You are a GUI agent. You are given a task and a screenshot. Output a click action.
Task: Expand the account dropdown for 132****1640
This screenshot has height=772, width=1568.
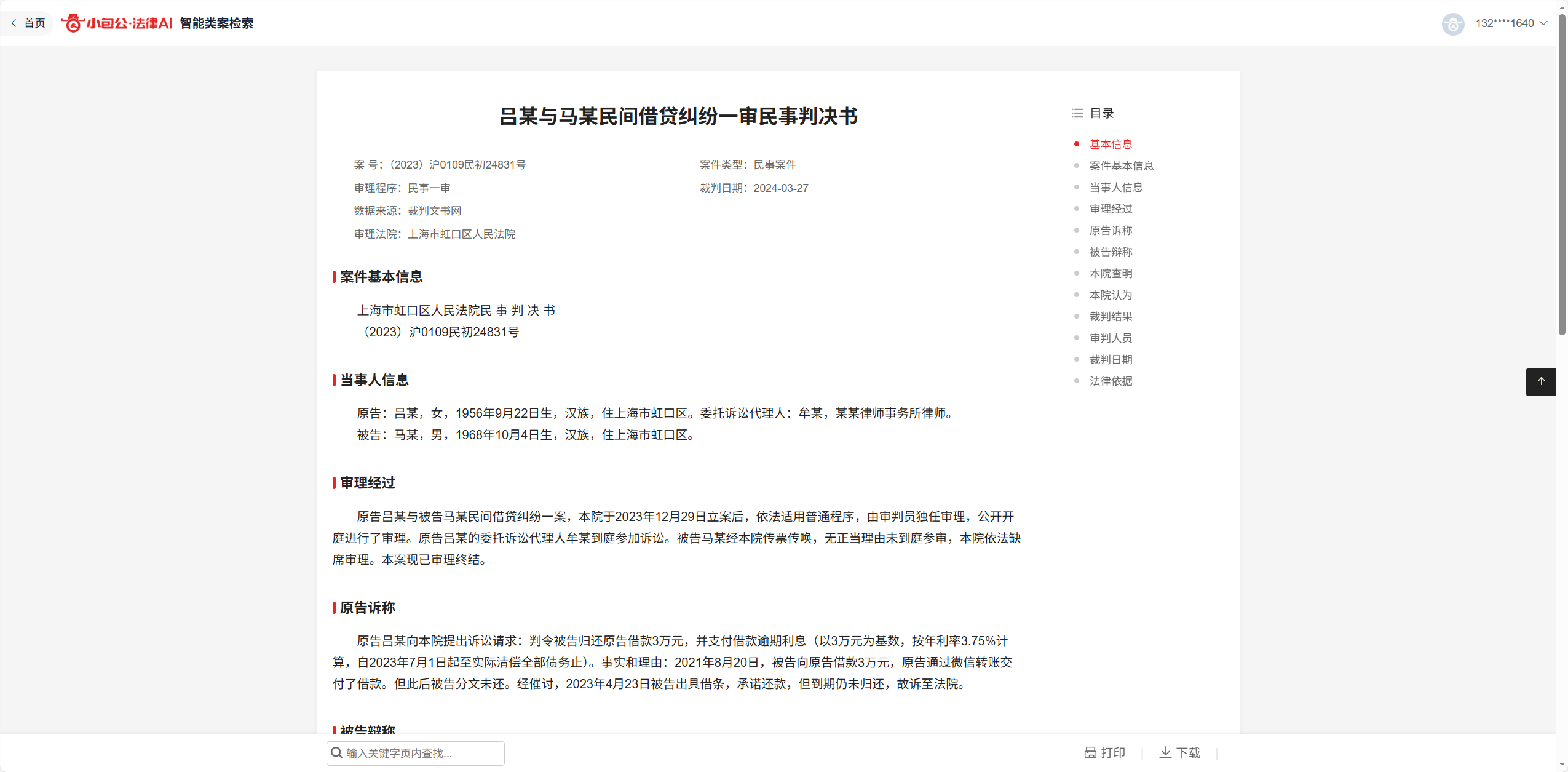click(x=1543, y=23)
